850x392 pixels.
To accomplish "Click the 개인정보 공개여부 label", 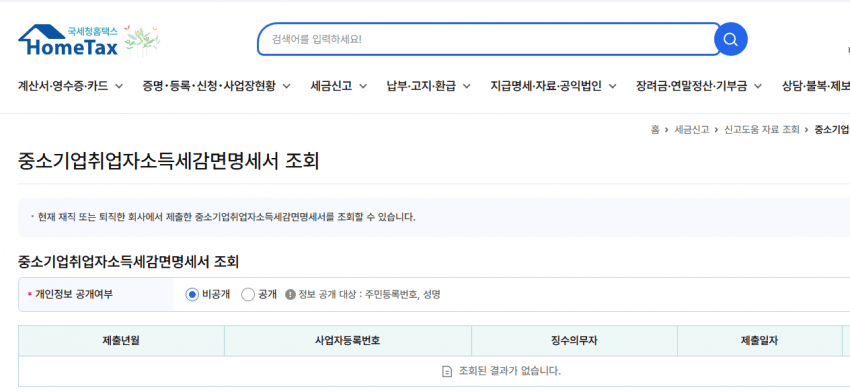I will pos(74,294).
